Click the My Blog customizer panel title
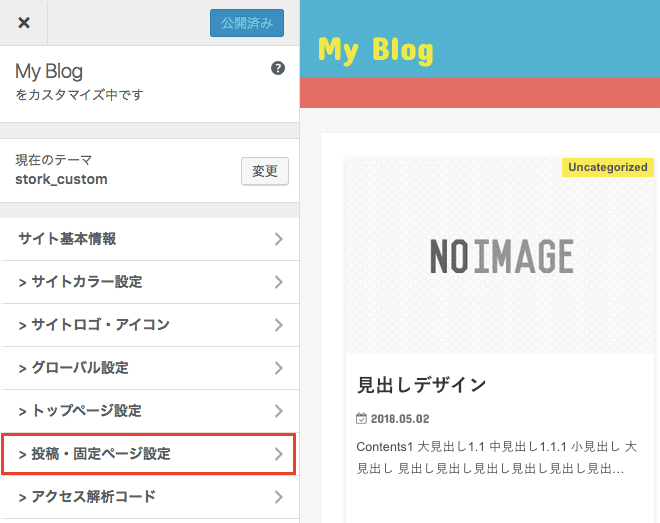Viewport: 660px width, 523px height. pyautogui.click(x=49, y=71)
